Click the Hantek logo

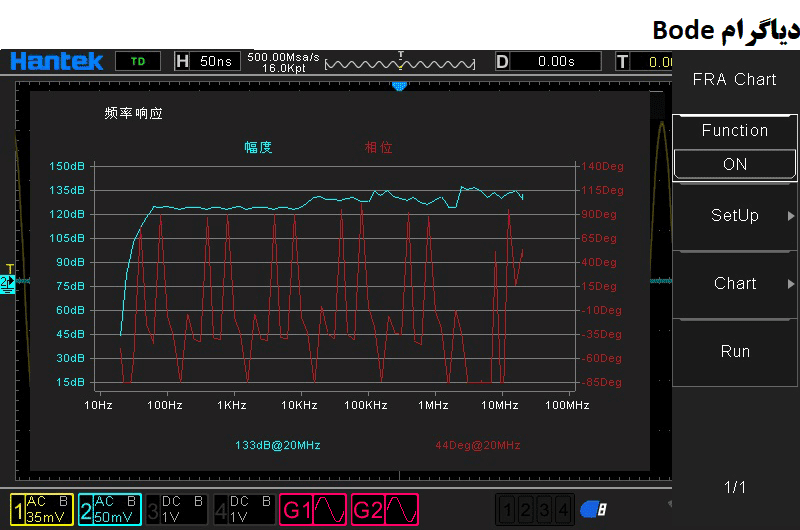(56, 61)
